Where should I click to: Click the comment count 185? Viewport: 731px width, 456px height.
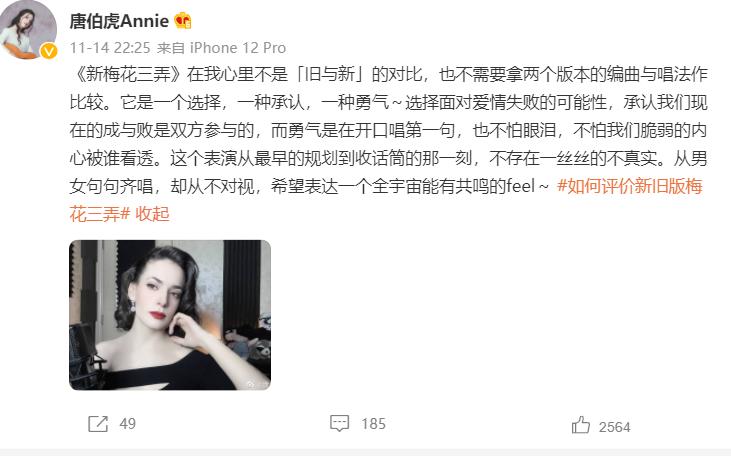(x=373, y=424)
